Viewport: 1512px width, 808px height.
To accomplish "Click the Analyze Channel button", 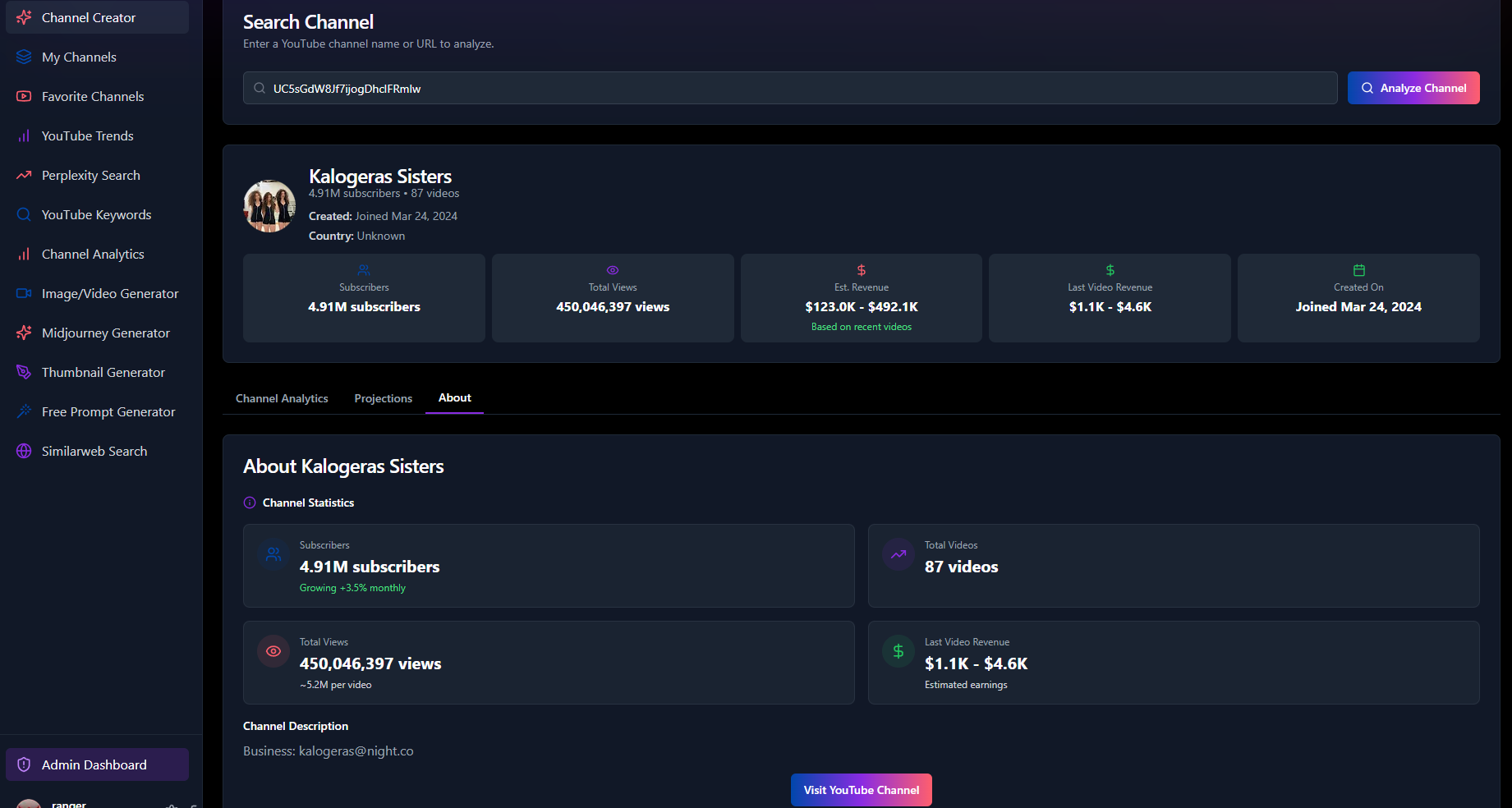I will pos(1413,88).
